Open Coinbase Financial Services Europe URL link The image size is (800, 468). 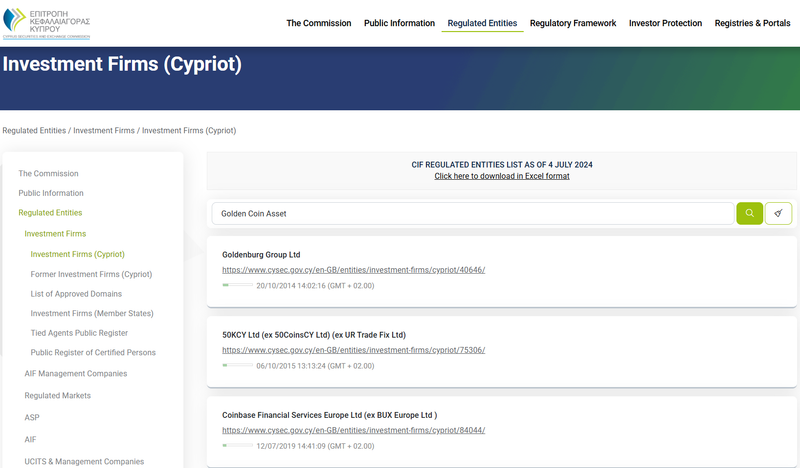click(x=353, y=430)
